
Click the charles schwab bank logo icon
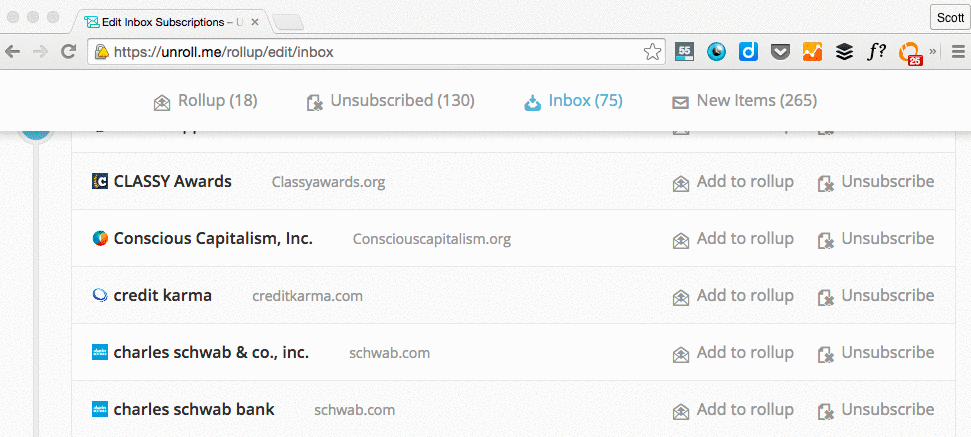(x=100, y=409)
